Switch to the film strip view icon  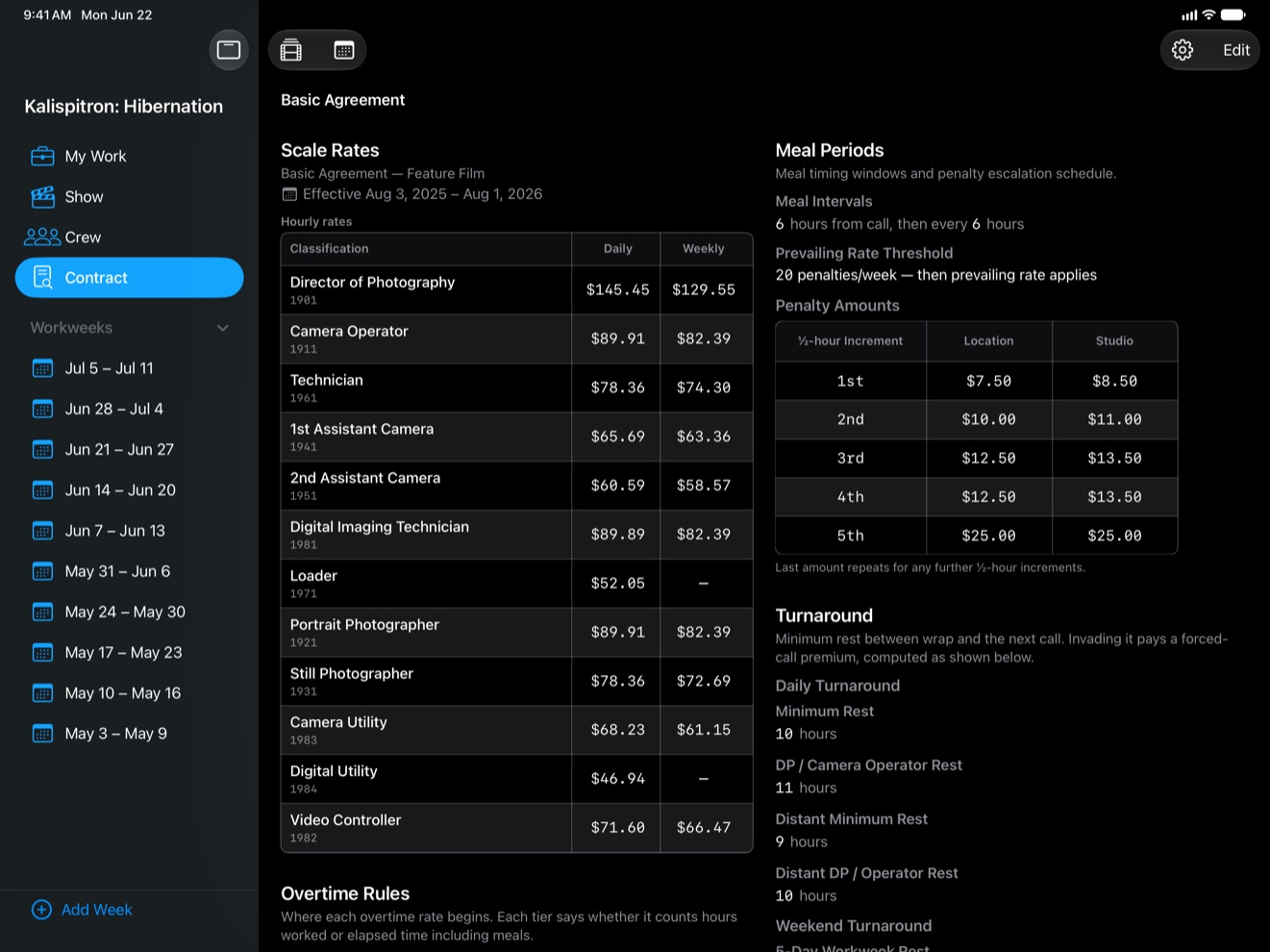[x=291, y=50]
